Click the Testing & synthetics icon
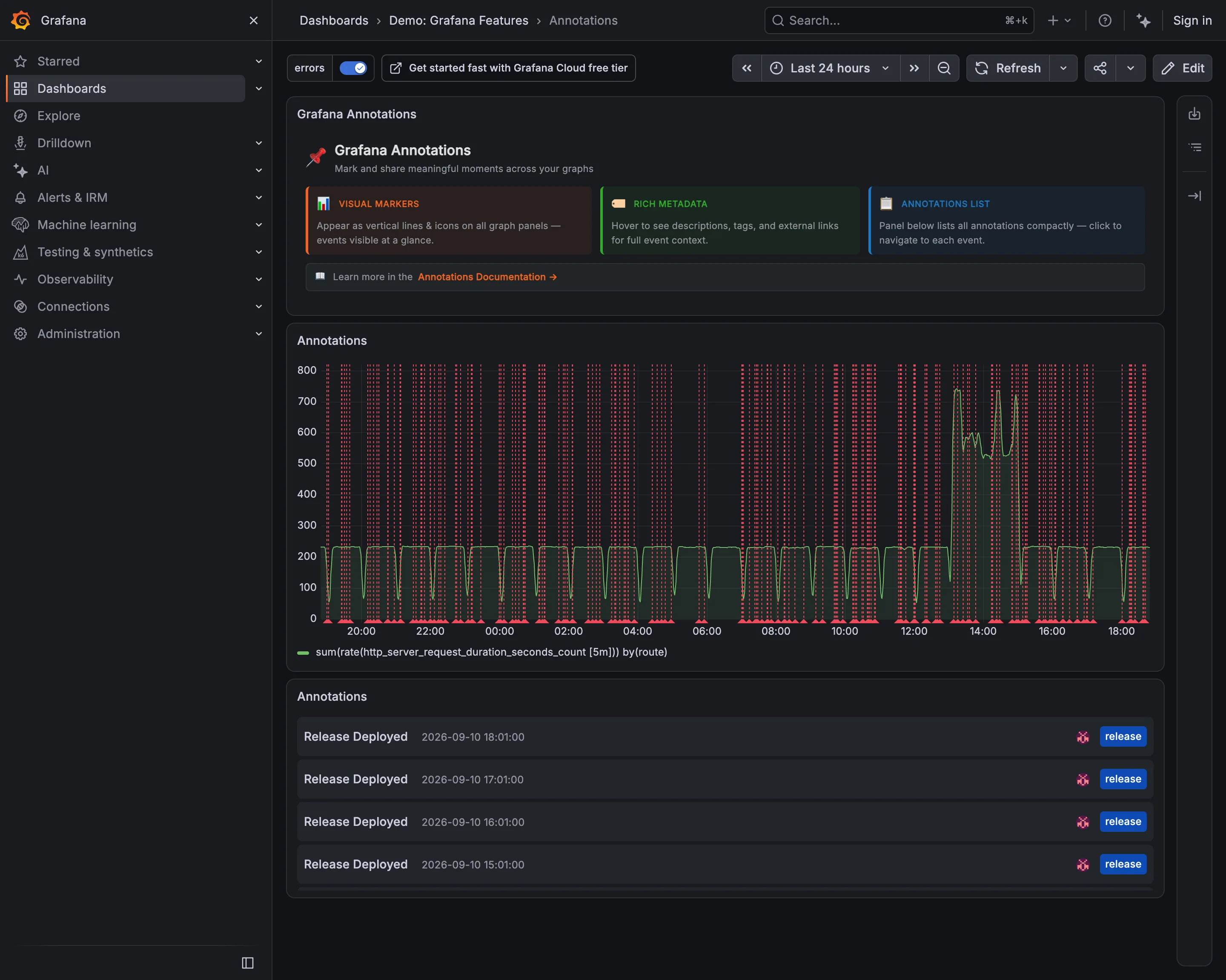 [x=20, y=252]
